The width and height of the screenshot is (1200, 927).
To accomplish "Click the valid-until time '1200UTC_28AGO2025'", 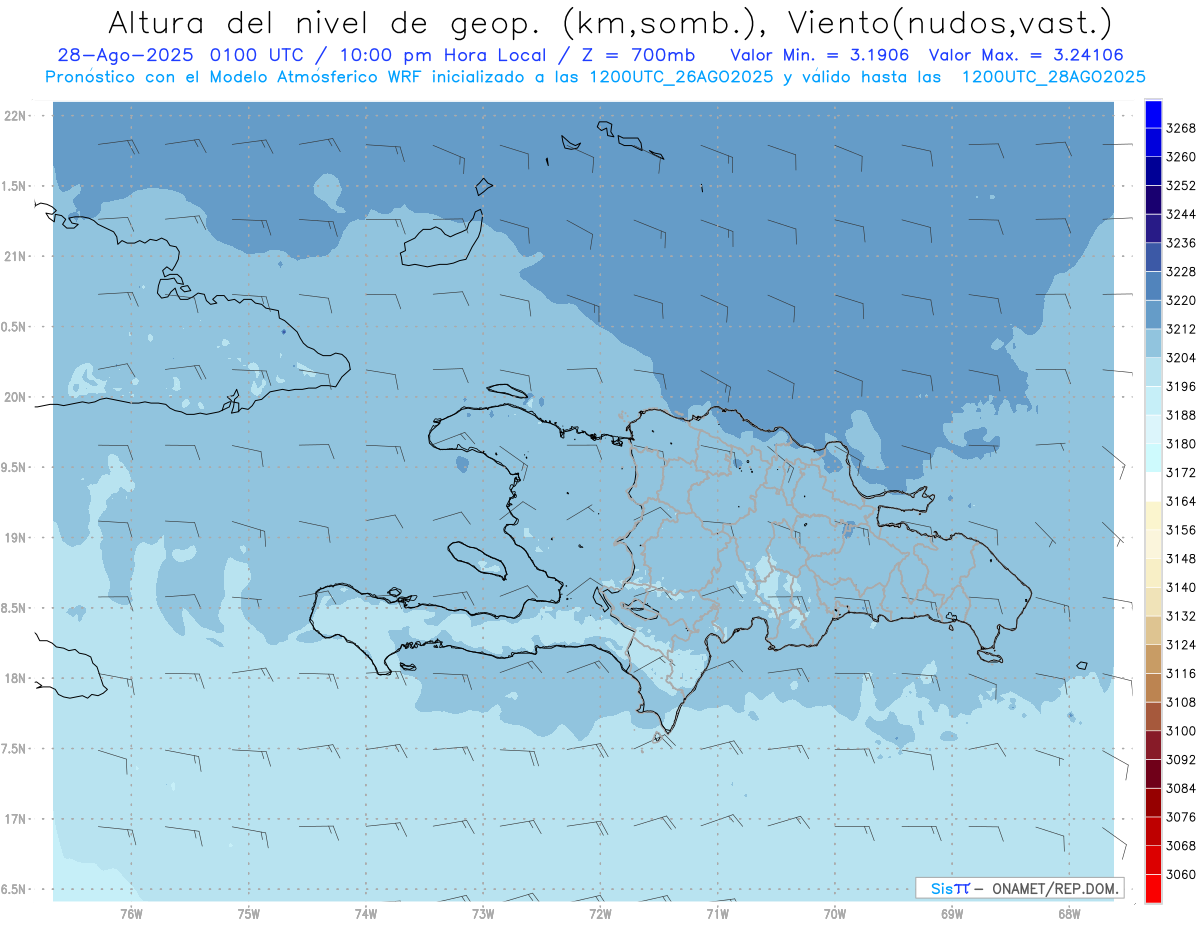I will pyautogui.click(x=1053, y=77).
